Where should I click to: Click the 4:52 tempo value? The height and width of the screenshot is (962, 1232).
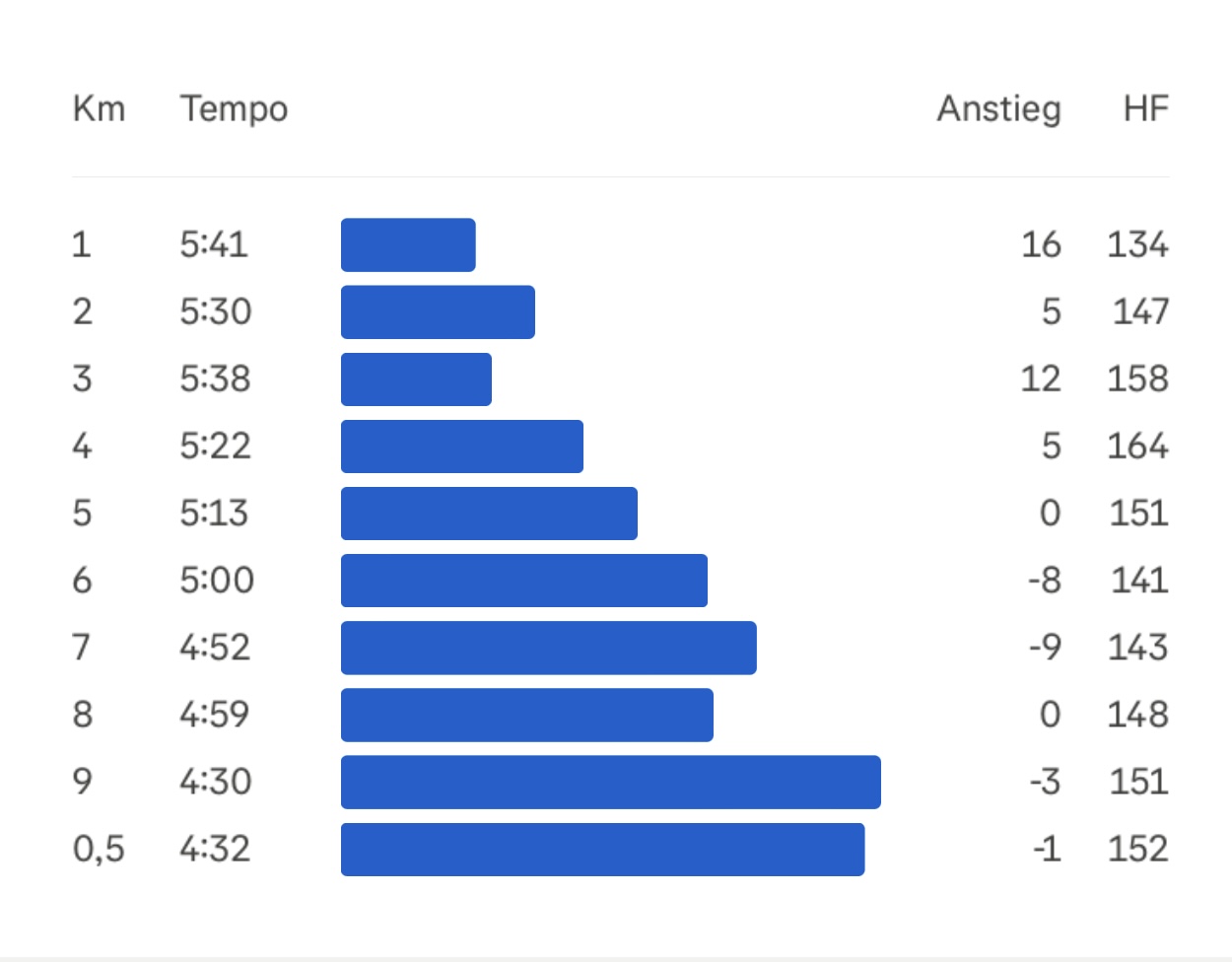click(x=215, y=647)
